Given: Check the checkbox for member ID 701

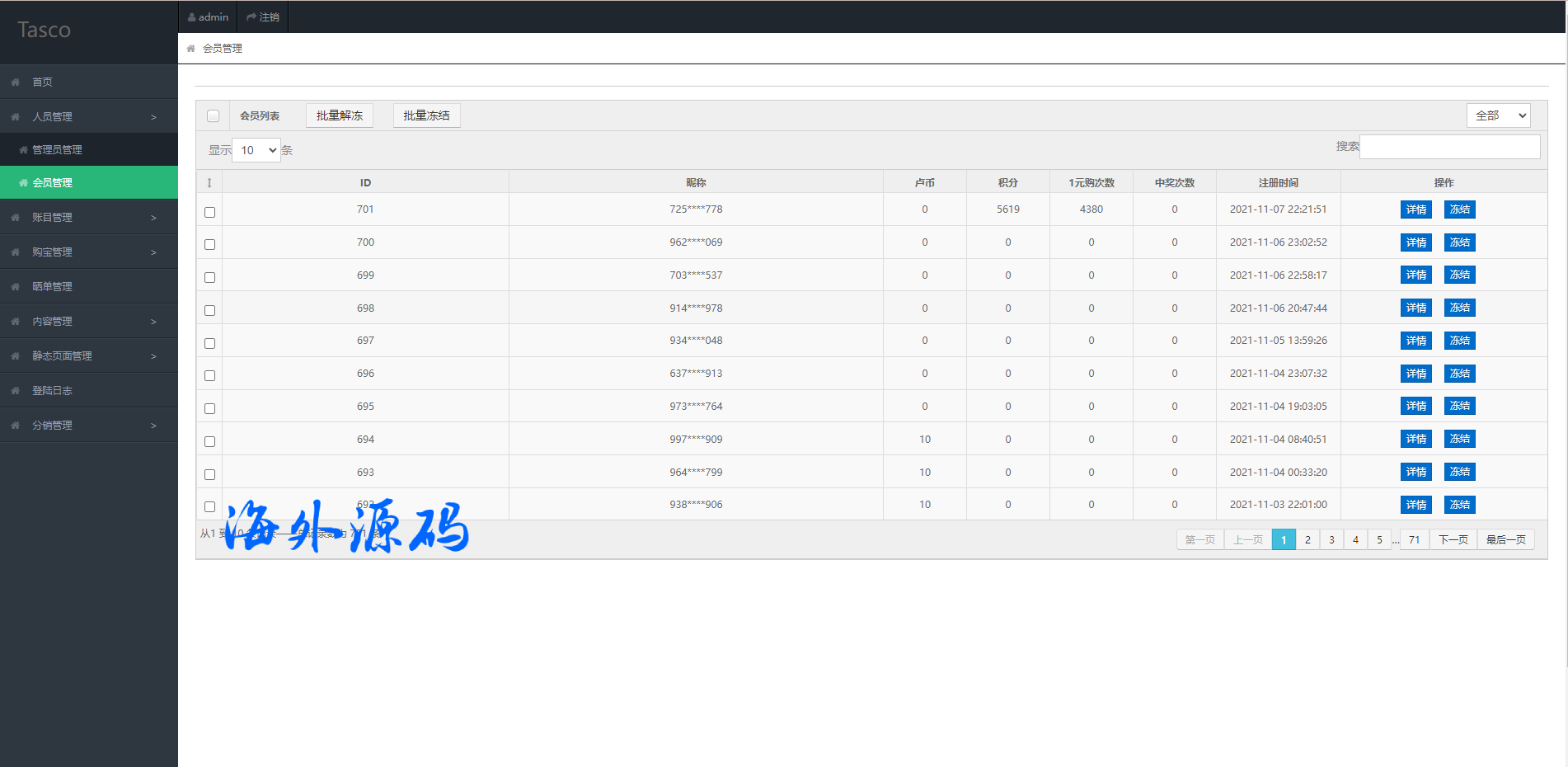Looking at the screenshot, I should point(210,212).
